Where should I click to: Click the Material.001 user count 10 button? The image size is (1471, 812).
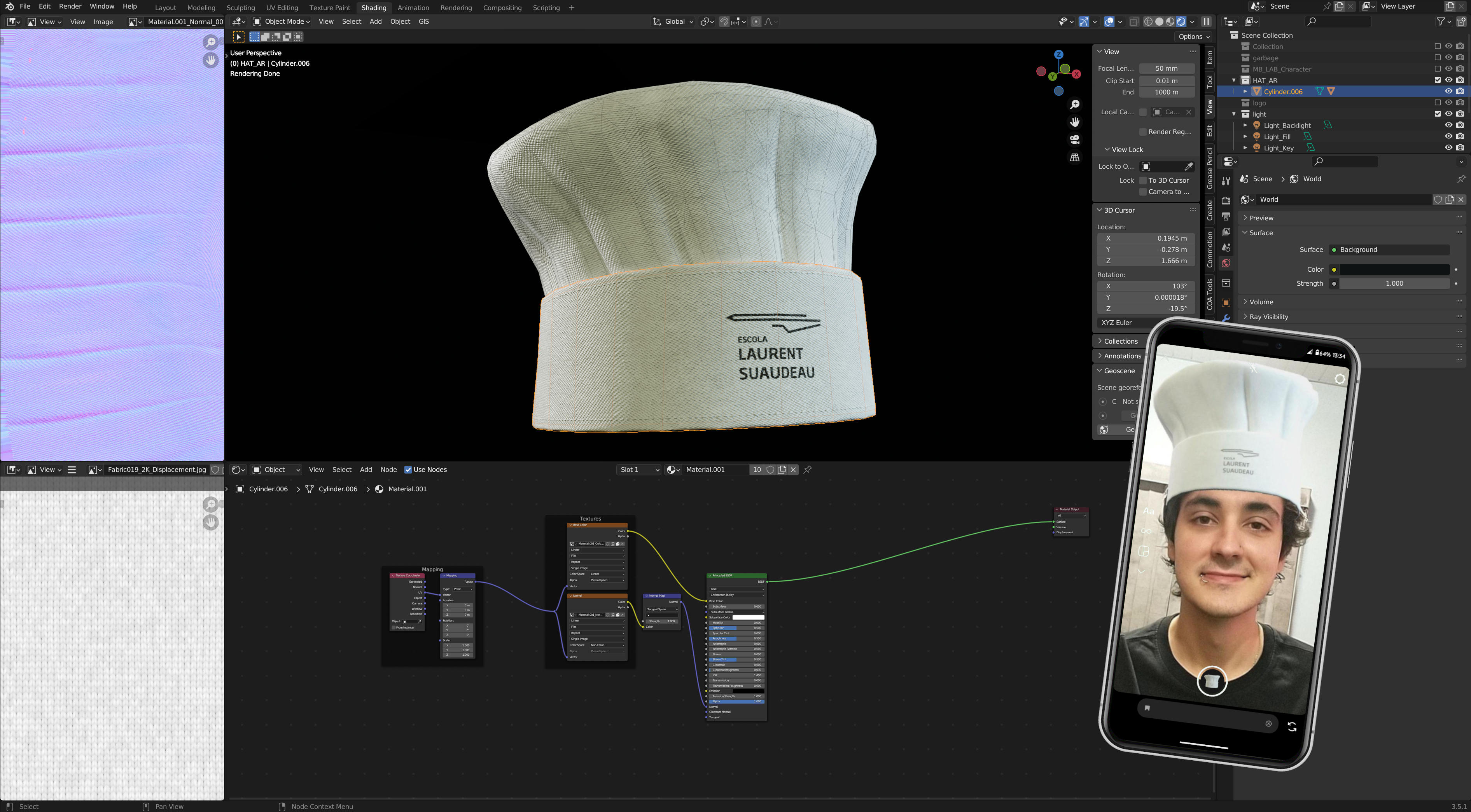[757, 470]
